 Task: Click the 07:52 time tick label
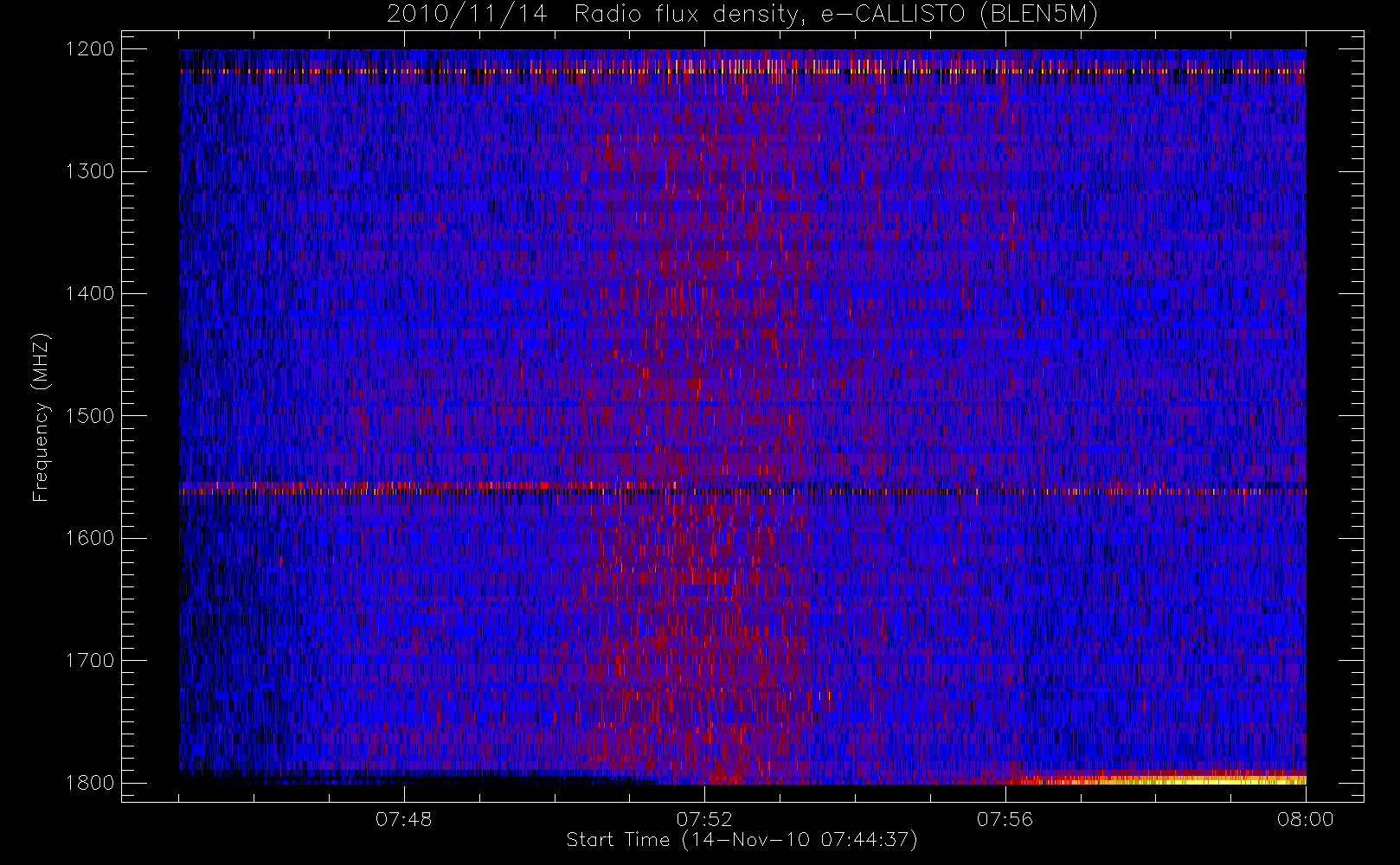704,819
